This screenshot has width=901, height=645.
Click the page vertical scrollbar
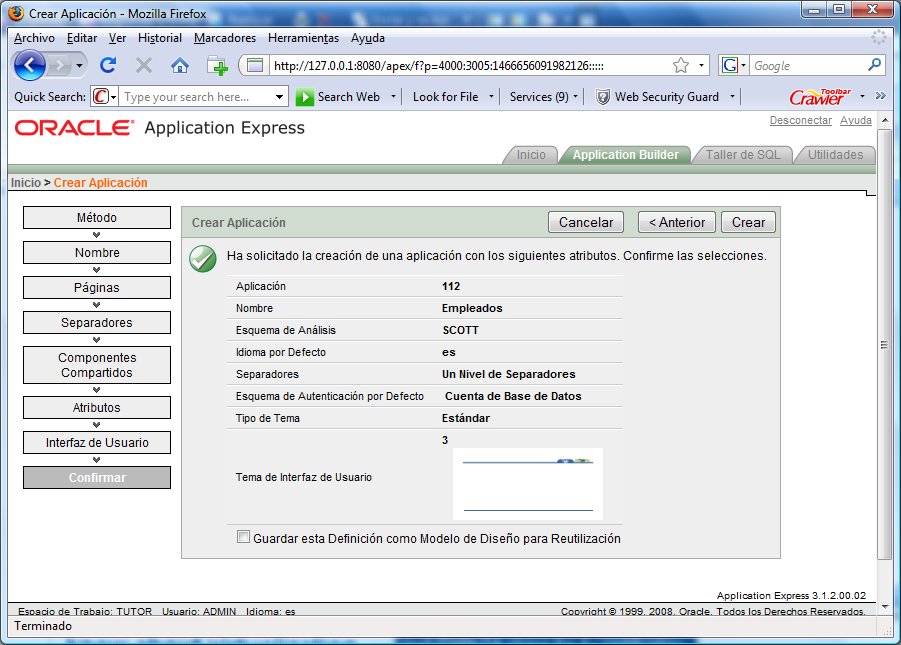[884, 344]
